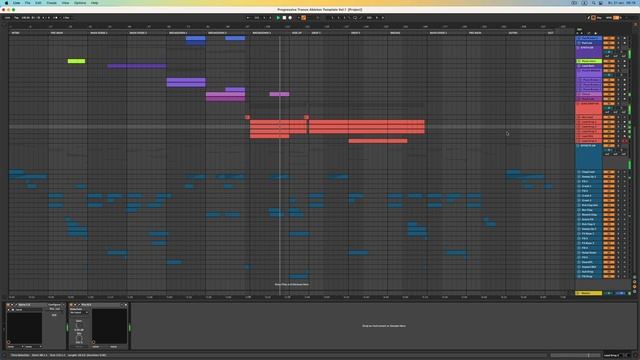This screenshot has width=640, height=360.
Task: Select the lowest red clip under DROP 2
Action: coord(378,141)
